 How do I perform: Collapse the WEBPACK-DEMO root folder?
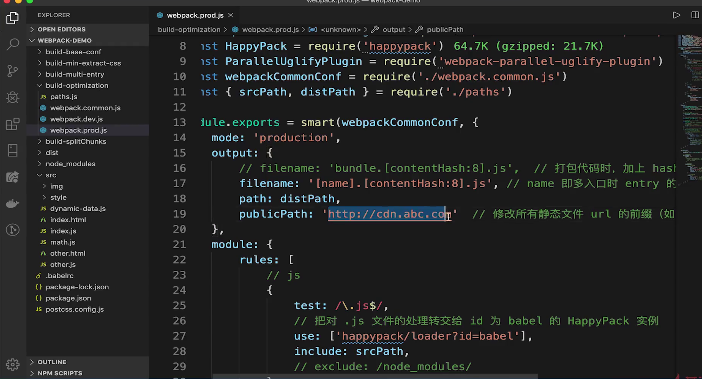pos(88,40)
